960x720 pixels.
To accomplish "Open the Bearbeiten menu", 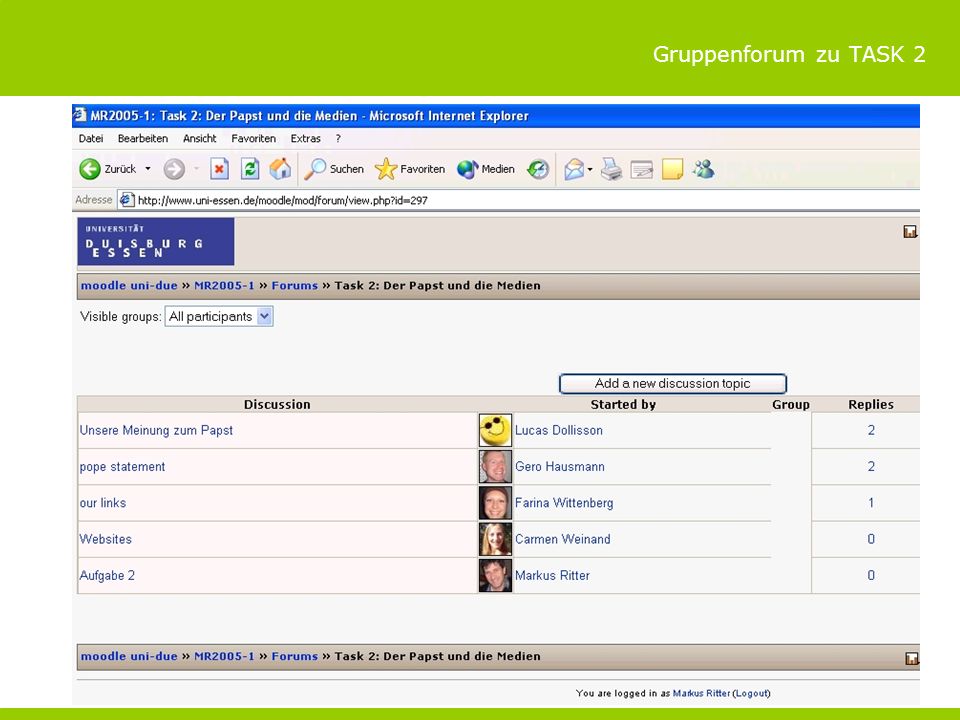I will coord(143,138).
